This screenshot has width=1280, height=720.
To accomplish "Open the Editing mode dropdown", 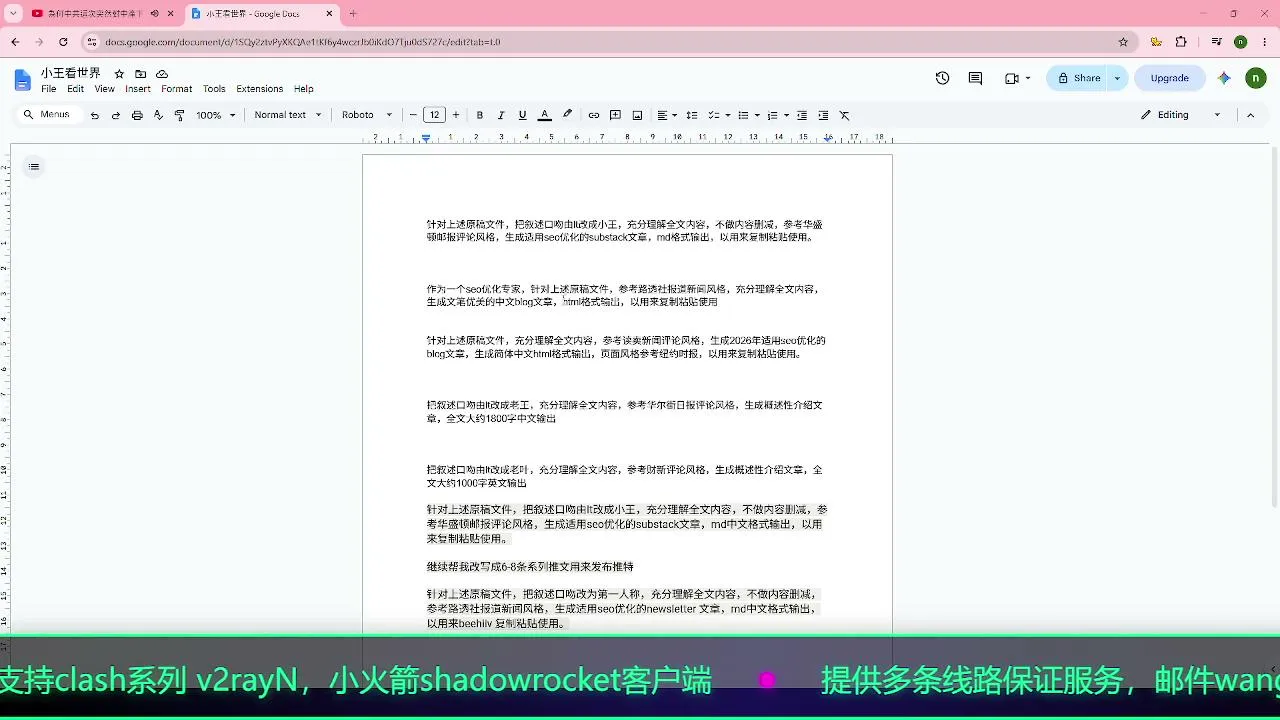I will coord(1181,115).
